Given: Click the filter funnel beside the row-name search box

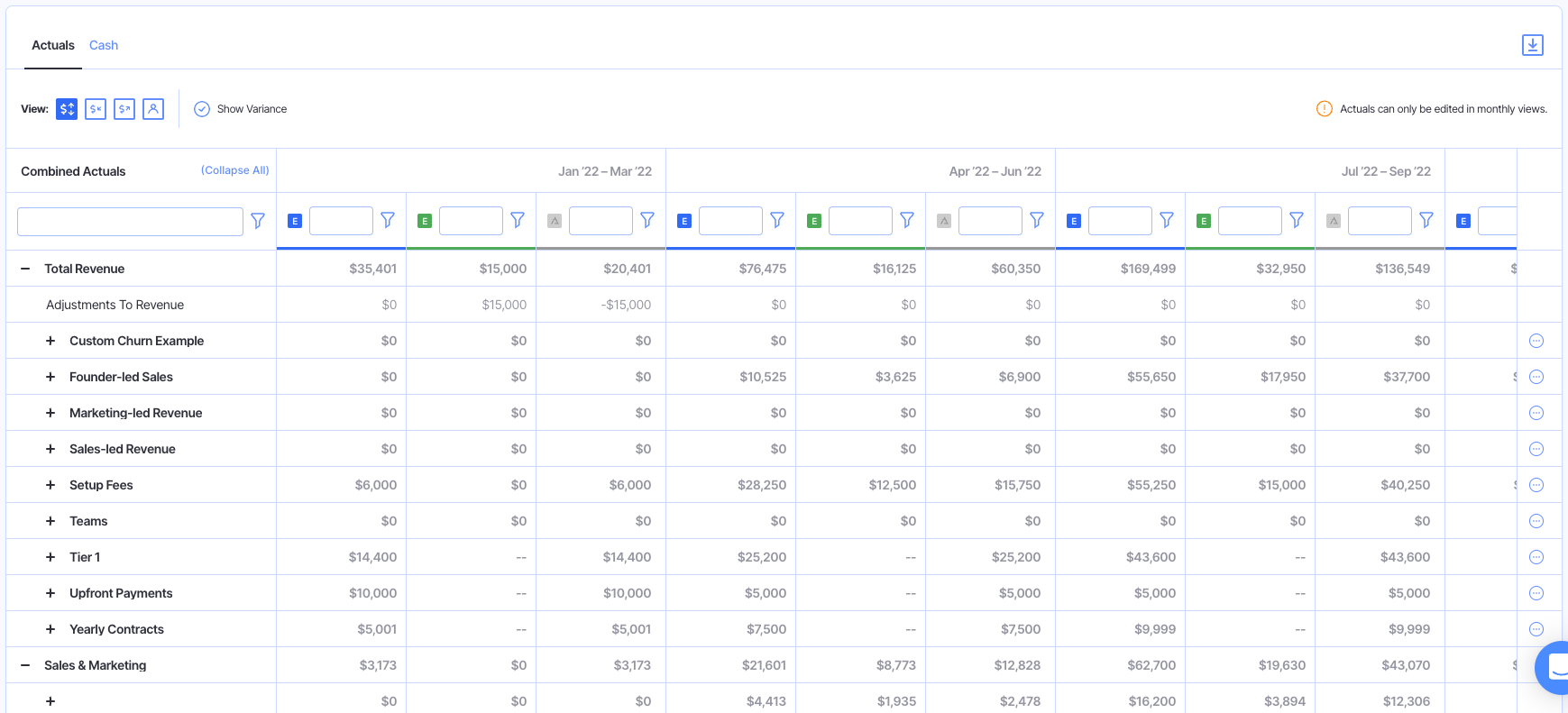Looking at the screenshot, I should 258,221.
